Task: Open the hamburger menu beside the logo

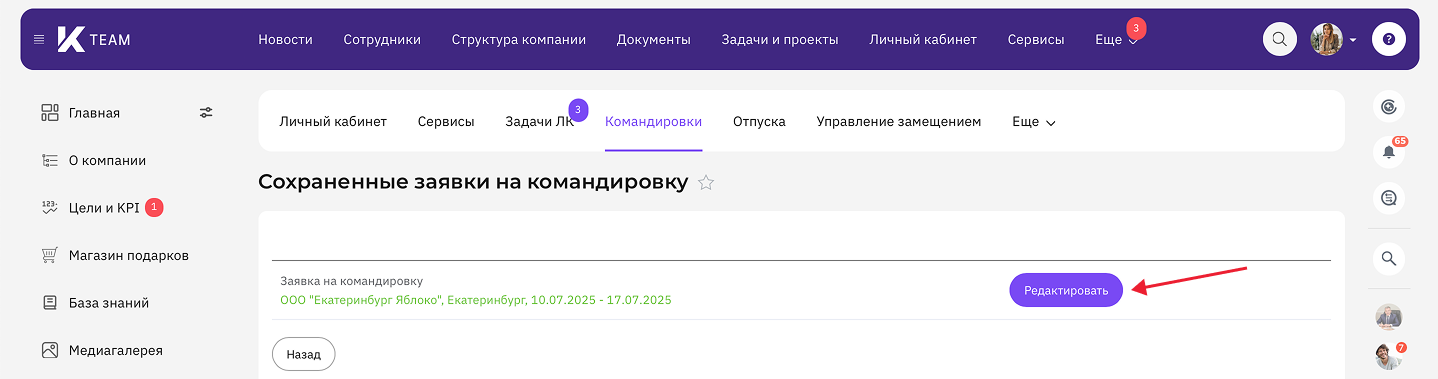Action: (39, 40)
